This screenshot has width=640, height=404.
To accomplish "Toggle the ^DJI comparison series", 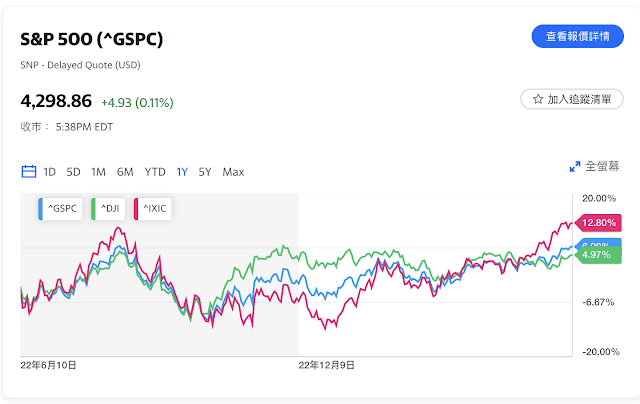I will (x=107, y=208).
